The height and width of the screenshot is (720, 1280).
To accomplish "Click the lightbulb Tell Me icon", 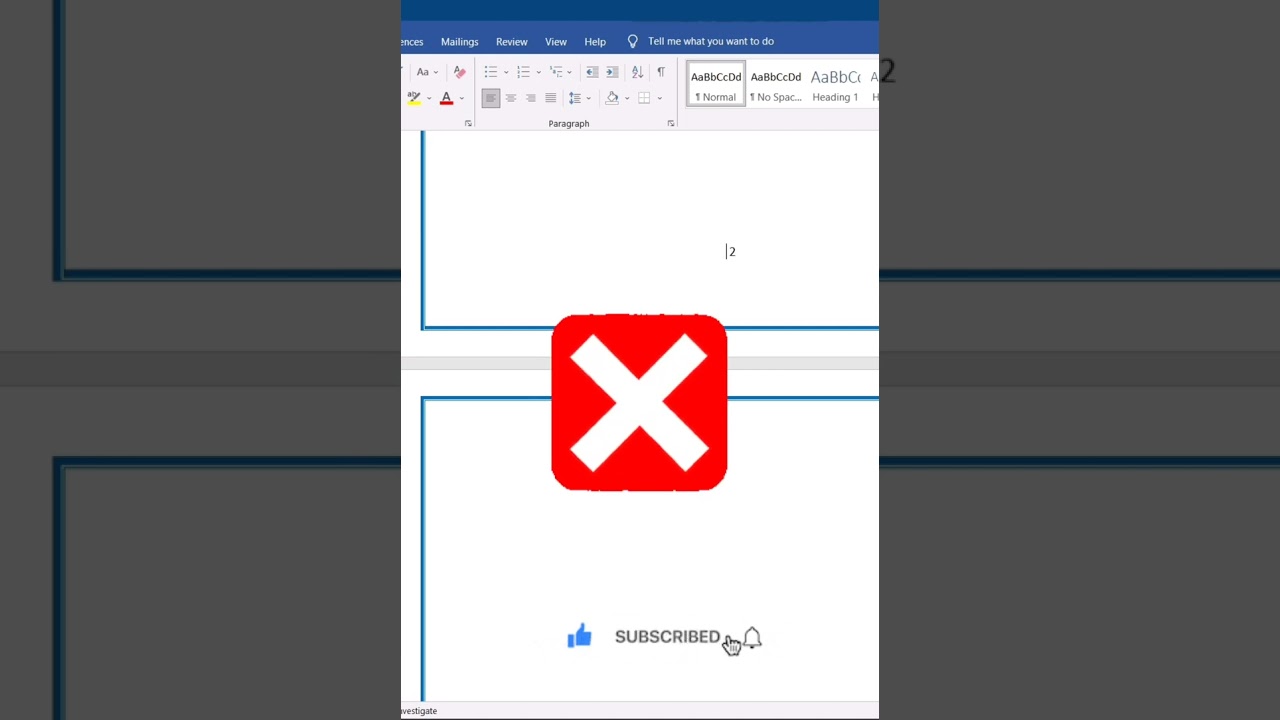I will pos(632,41).
